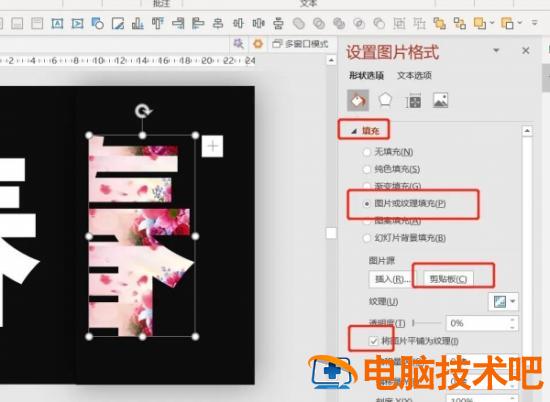
Task: Open Fill & Line paint bucket tab
Action: tap(358, 101)
